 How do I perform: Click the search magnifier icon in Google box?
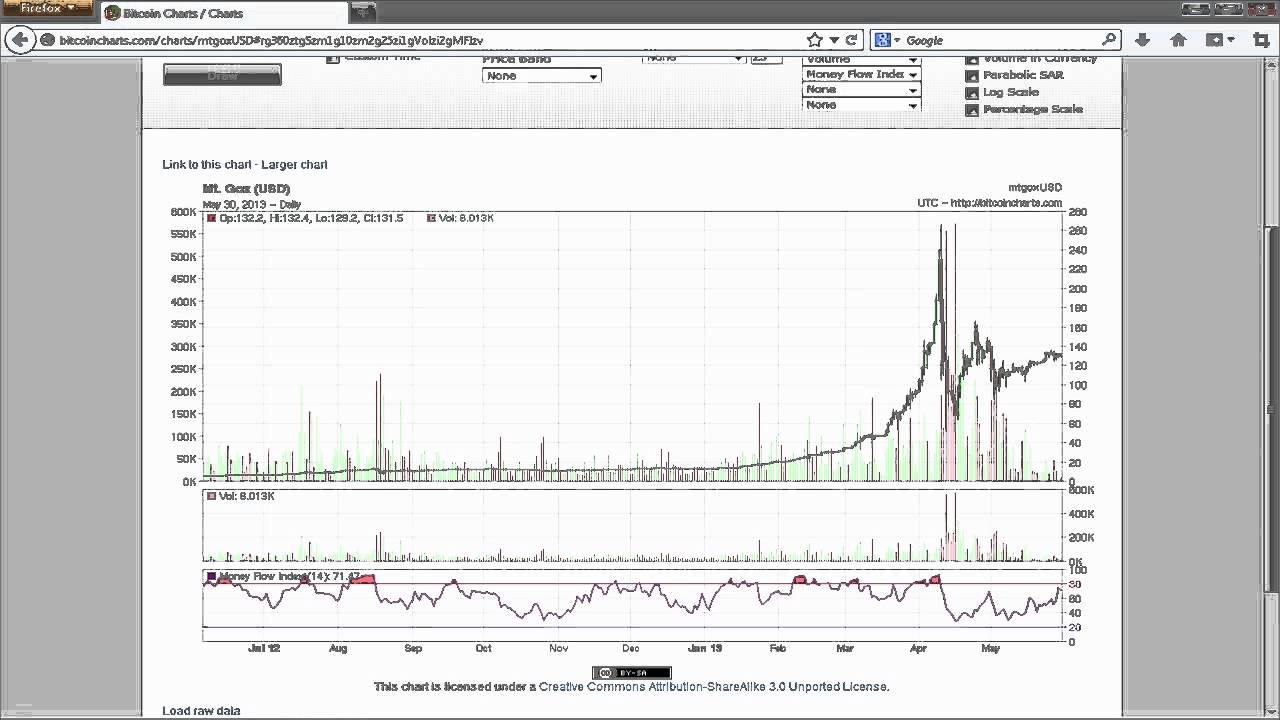pos(1108,40)
